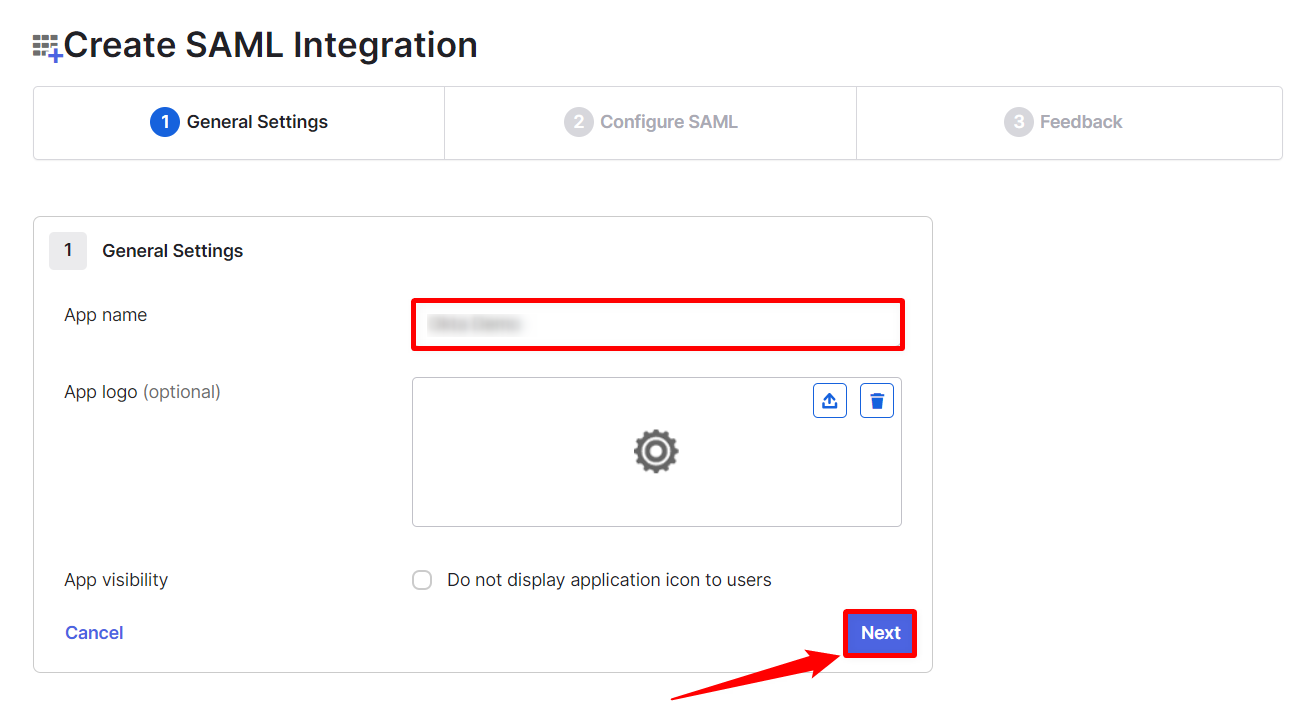Click the gear placeholder logo image

pos(656,451)
